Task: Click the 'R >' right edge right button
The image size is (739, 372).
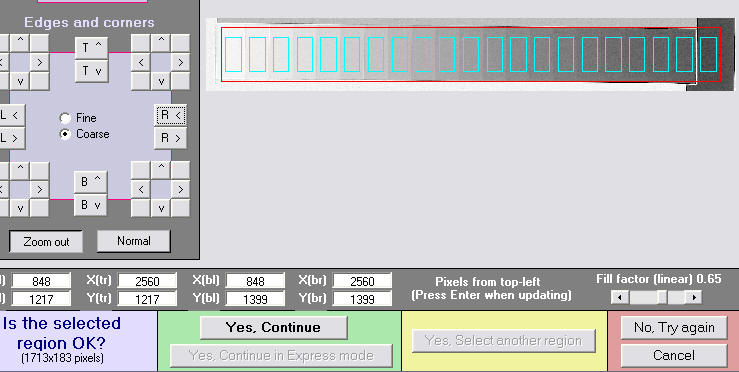Action: (x=170, y=138)
